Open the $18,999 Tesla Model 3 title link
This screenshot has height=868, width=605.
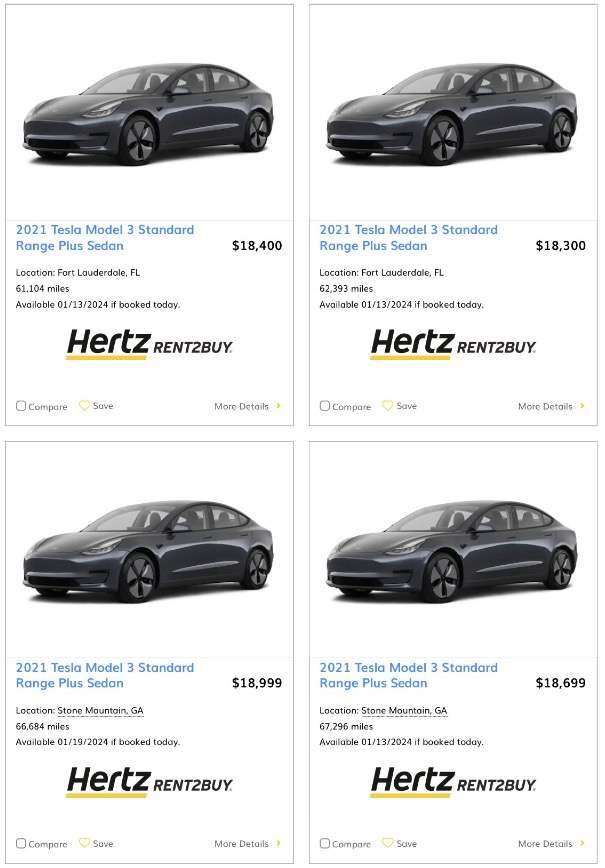pyautogui.click(x=104, y=675)
